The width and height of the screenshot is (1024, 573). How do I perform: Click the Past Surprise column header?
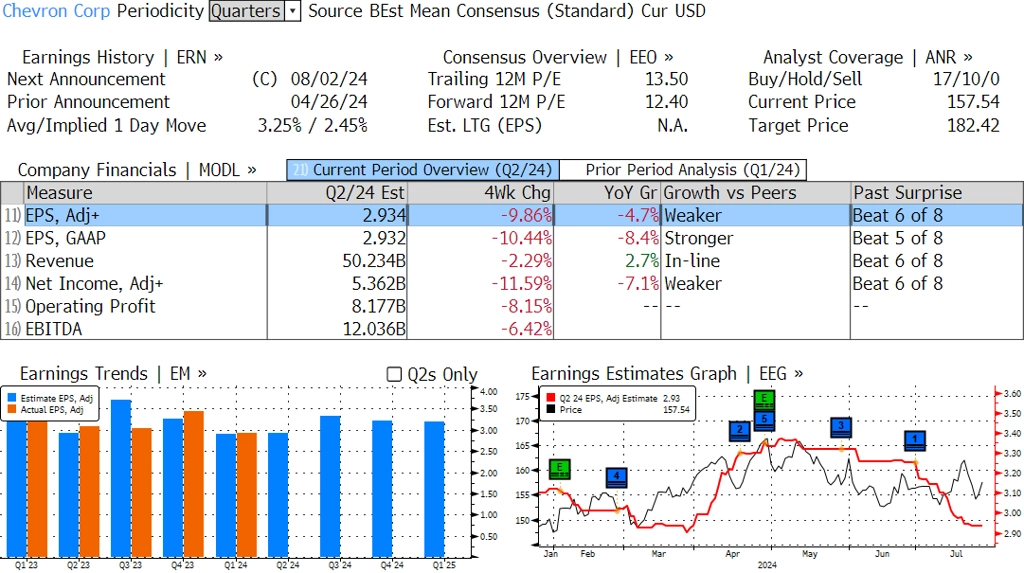pyautogui.click(x=937, y=193)
